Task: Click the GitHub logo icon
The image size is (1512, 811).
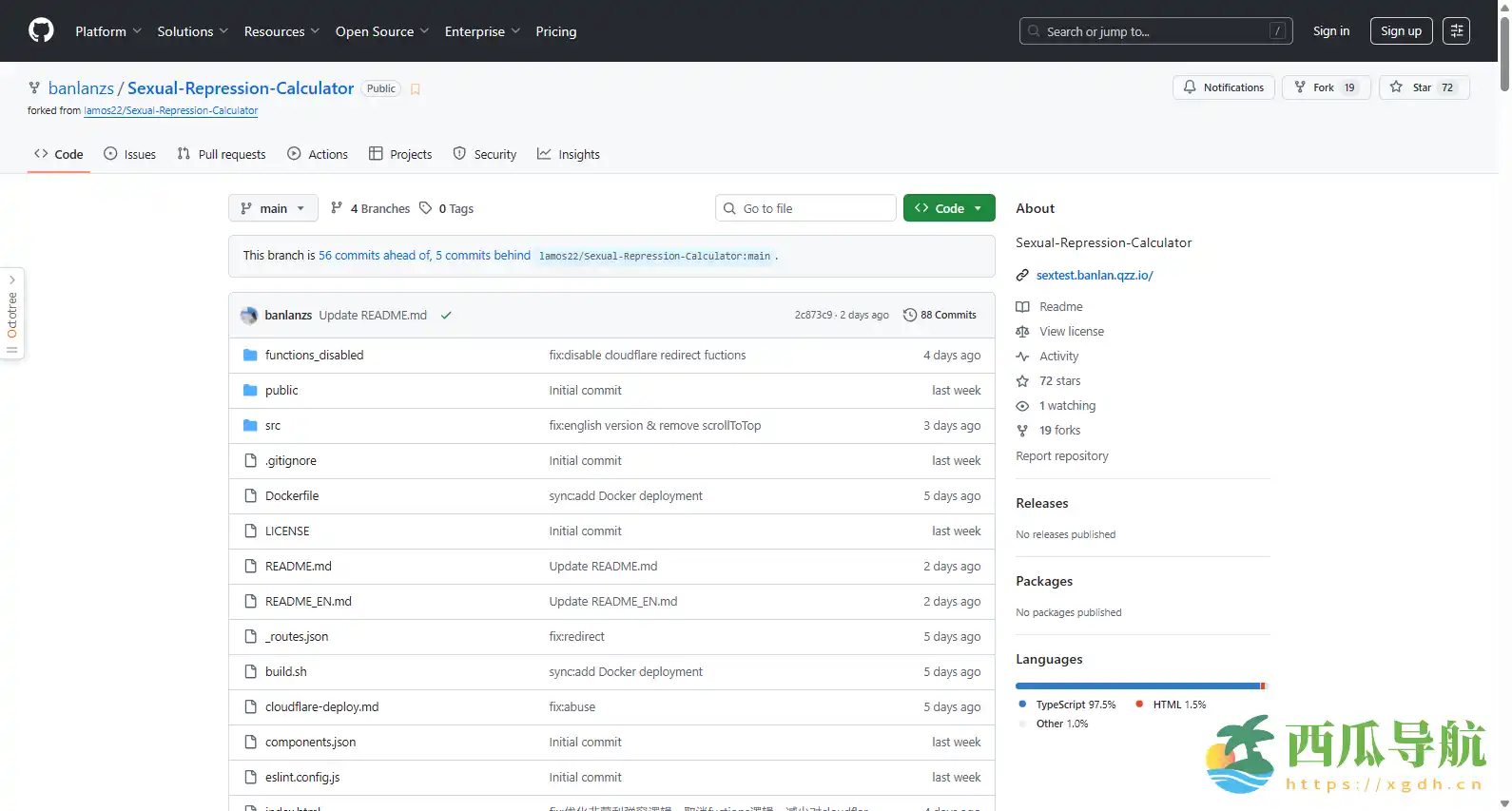Action: 41,31
